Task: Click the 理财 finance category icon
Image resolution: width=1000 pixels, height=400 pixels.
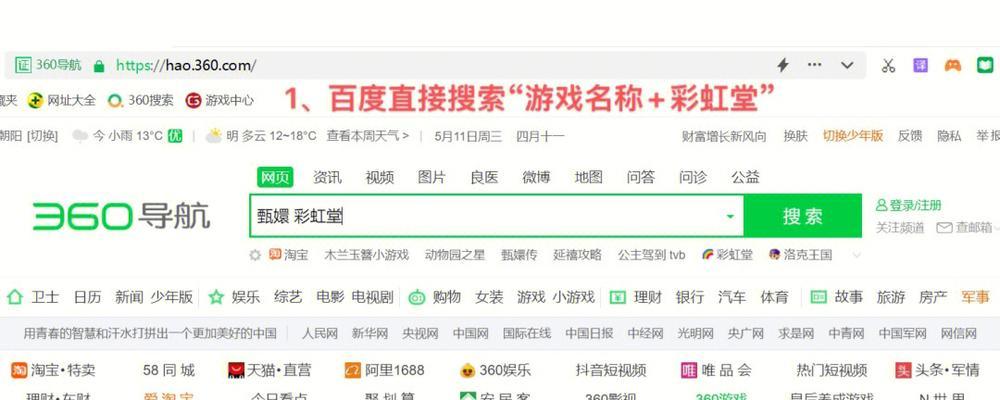Action: click(618, 297)
